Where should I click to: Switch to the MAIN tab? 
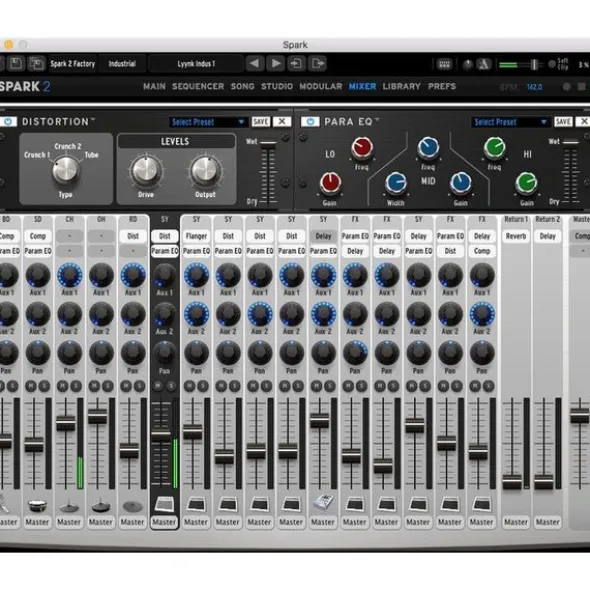click(x=154, y=86)
